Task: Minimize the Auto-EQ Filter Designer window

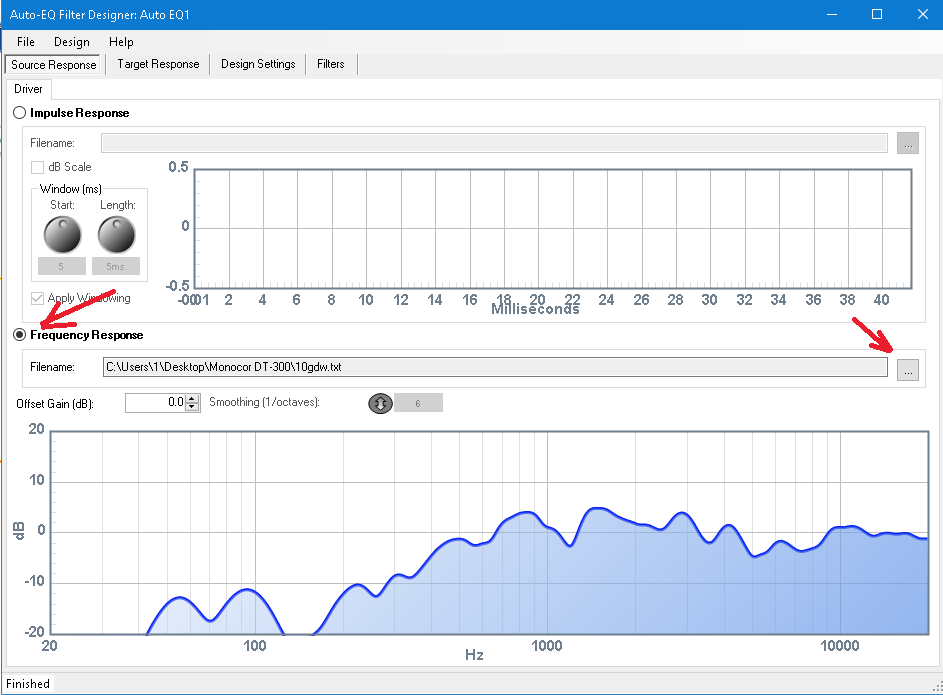Action: [x=831, y=14]
